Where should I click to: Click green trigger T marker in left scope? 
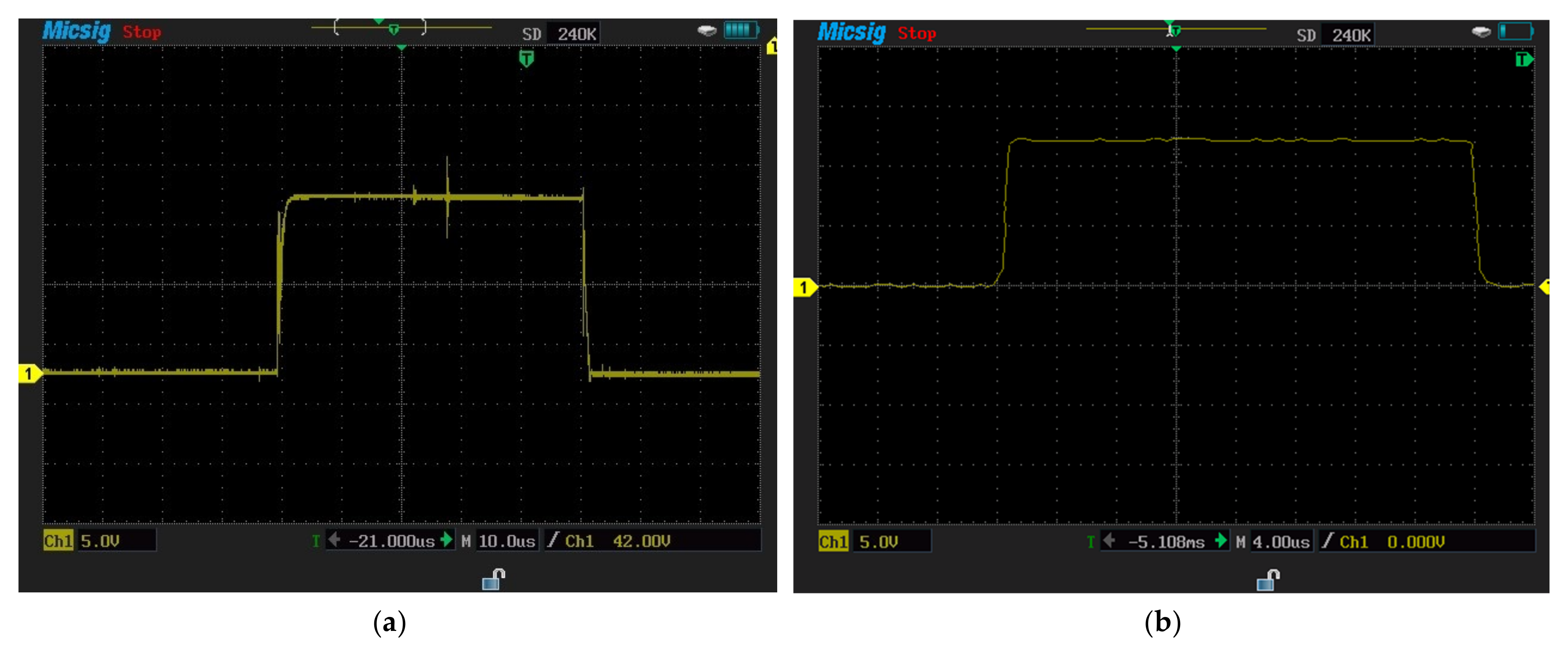pos(527,59)
